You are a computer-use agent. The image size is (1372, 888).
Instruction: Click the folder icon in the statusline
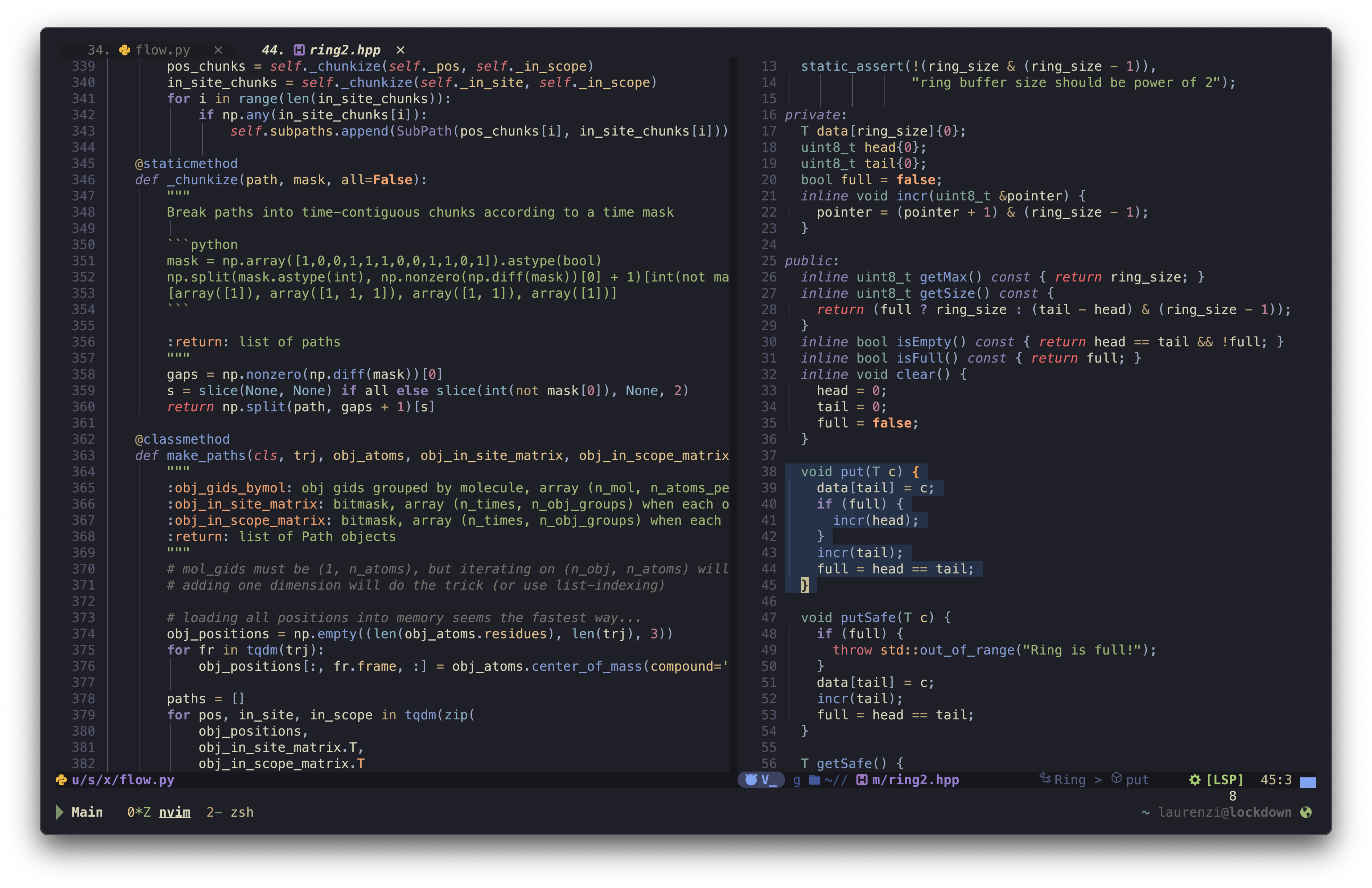pos(814,780)
